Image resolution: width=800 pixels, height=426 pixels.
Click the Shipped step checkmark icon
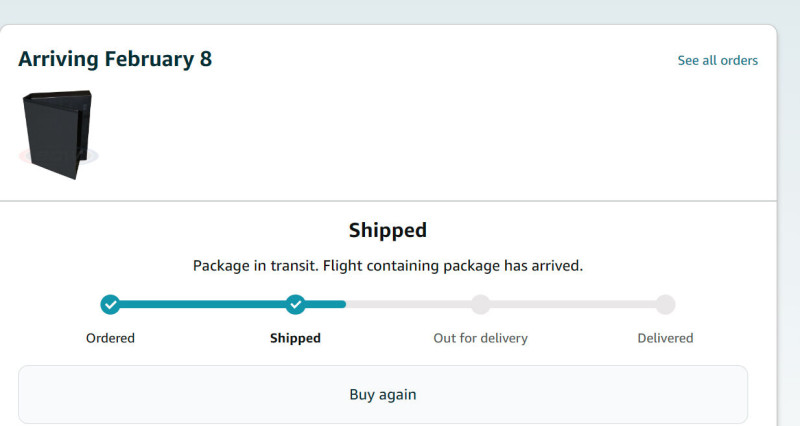coord(295,304)
